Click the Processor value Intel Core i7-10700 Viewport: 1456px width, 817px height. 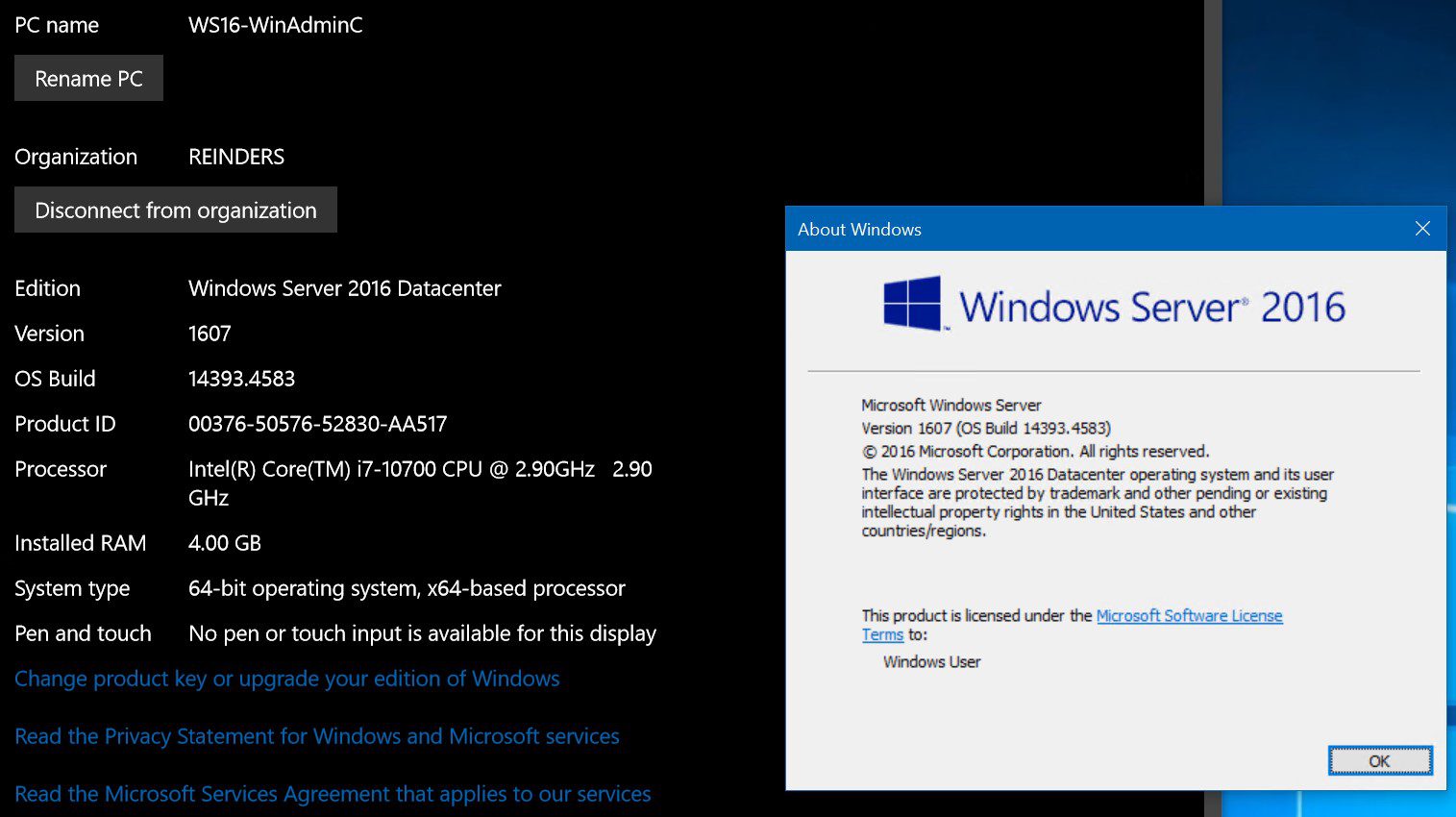pos(420,483)
